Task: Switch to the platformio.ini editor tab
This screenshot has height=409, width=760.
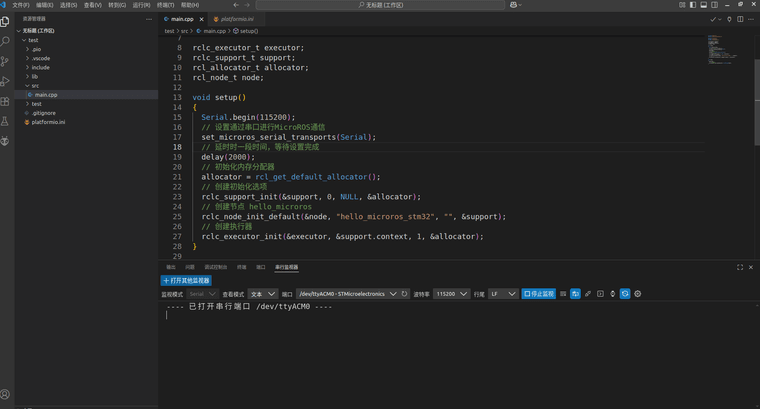Action: point(237,19)
